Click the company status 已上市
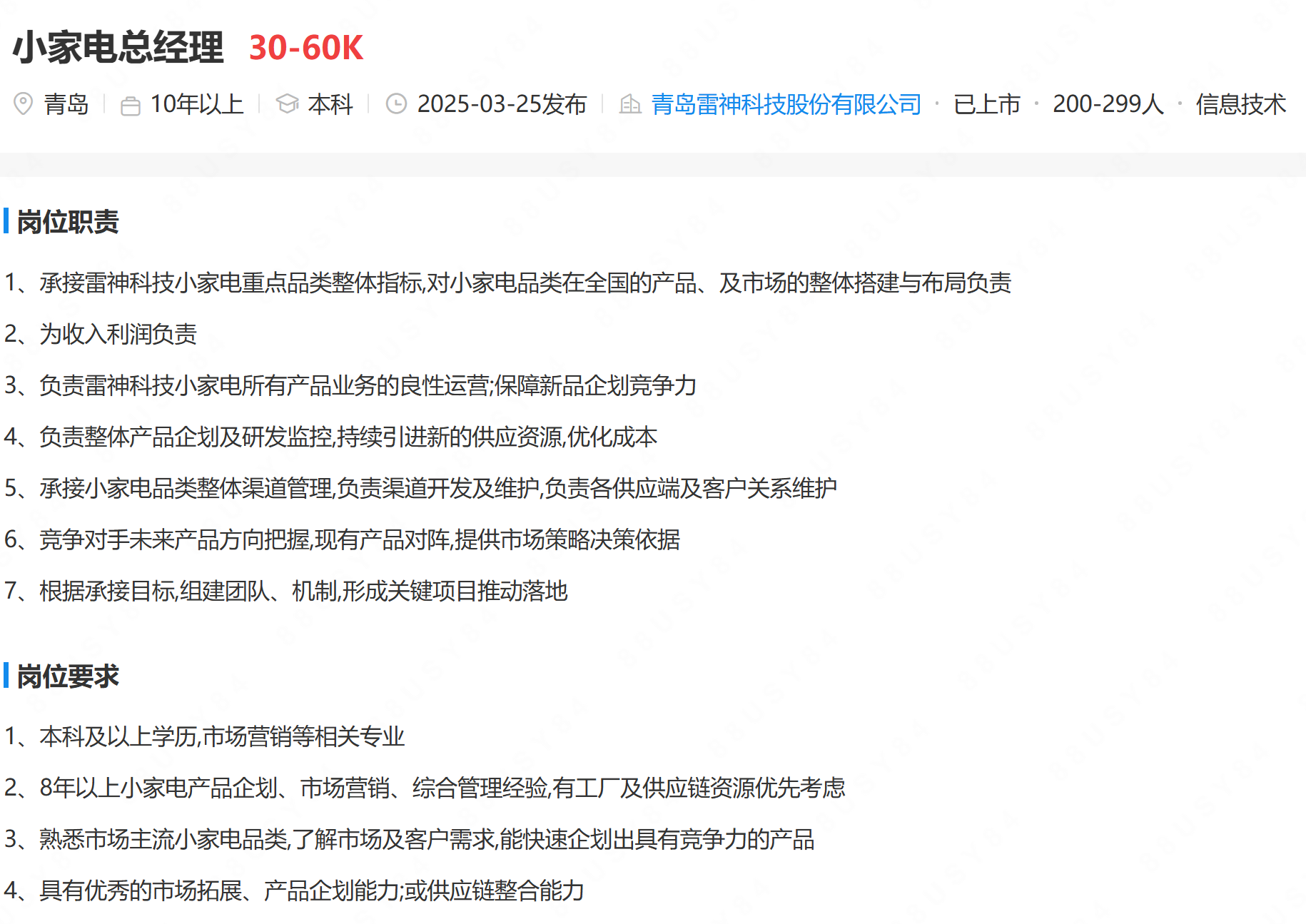 coord(987,104)
